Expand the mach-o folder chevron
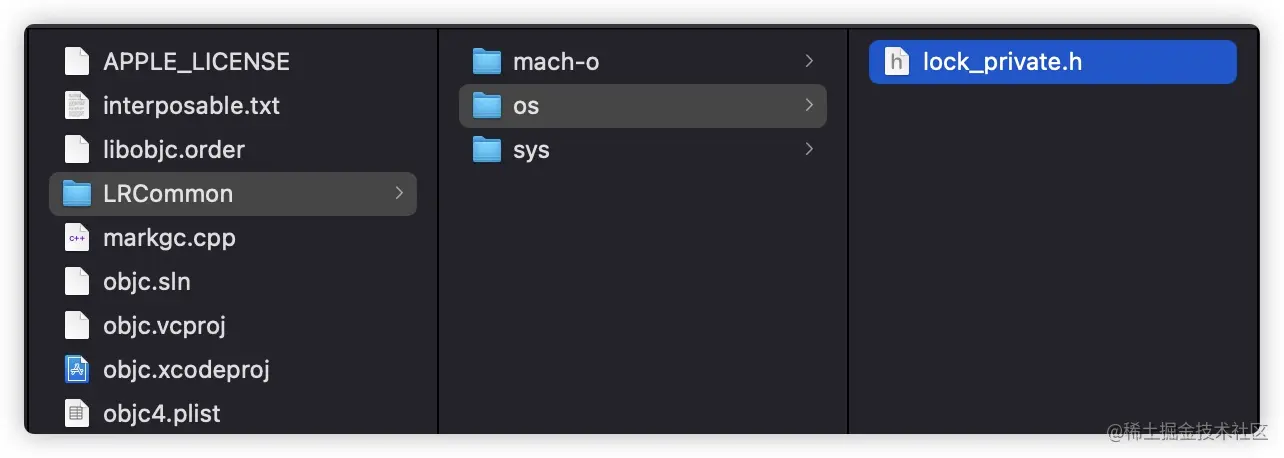The width and height of the screenshot is (1284, 458). click(808, 62)
